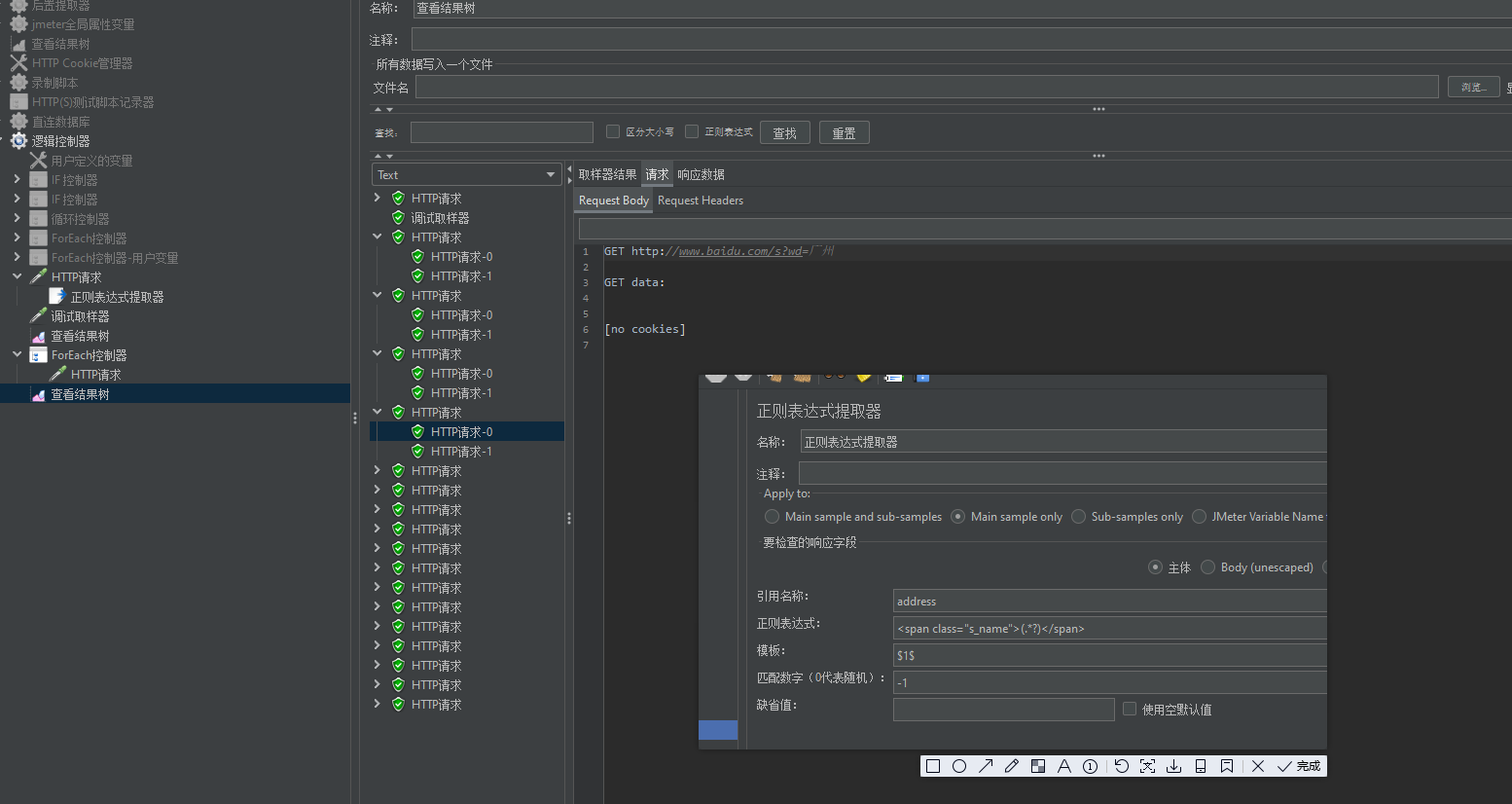Image resolution: width=1512 pixels, height=804 pixels.
Task: Select the pencil drawing tool
Action: pyautogui.click(x=1012, y=766)
